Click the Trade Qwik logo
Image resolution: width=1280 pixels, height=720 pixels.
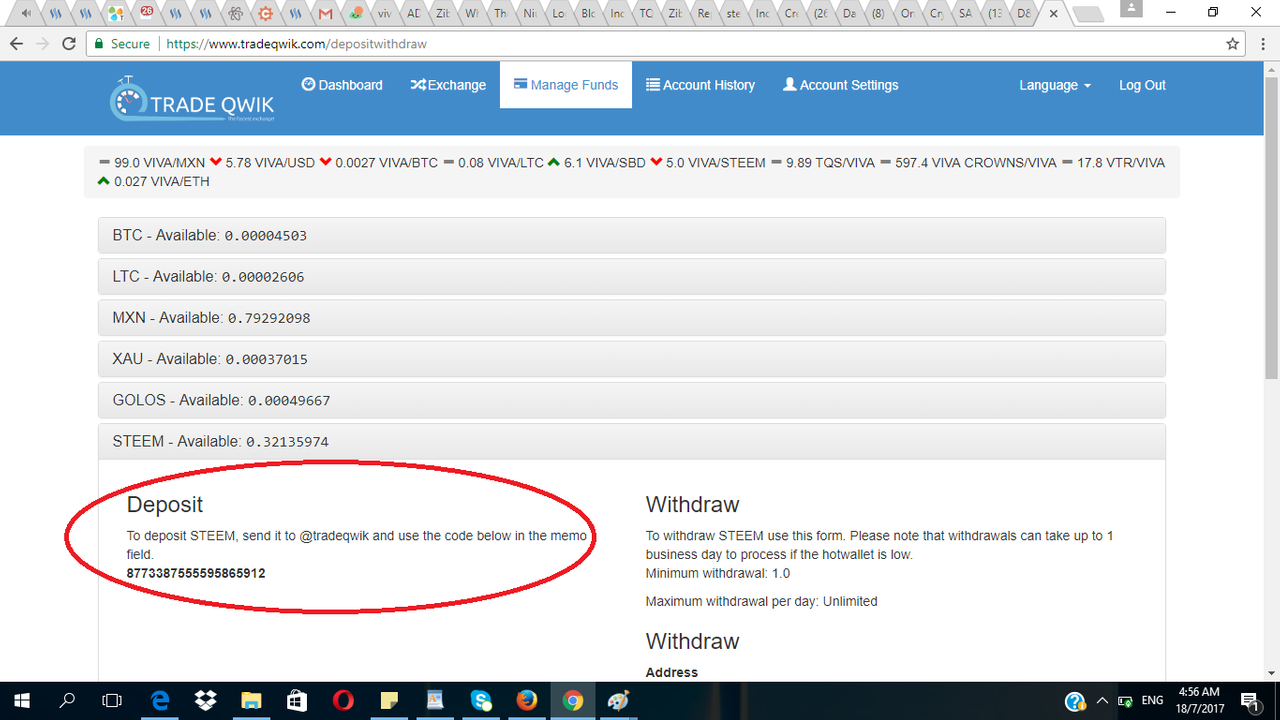tap(192, 99)
